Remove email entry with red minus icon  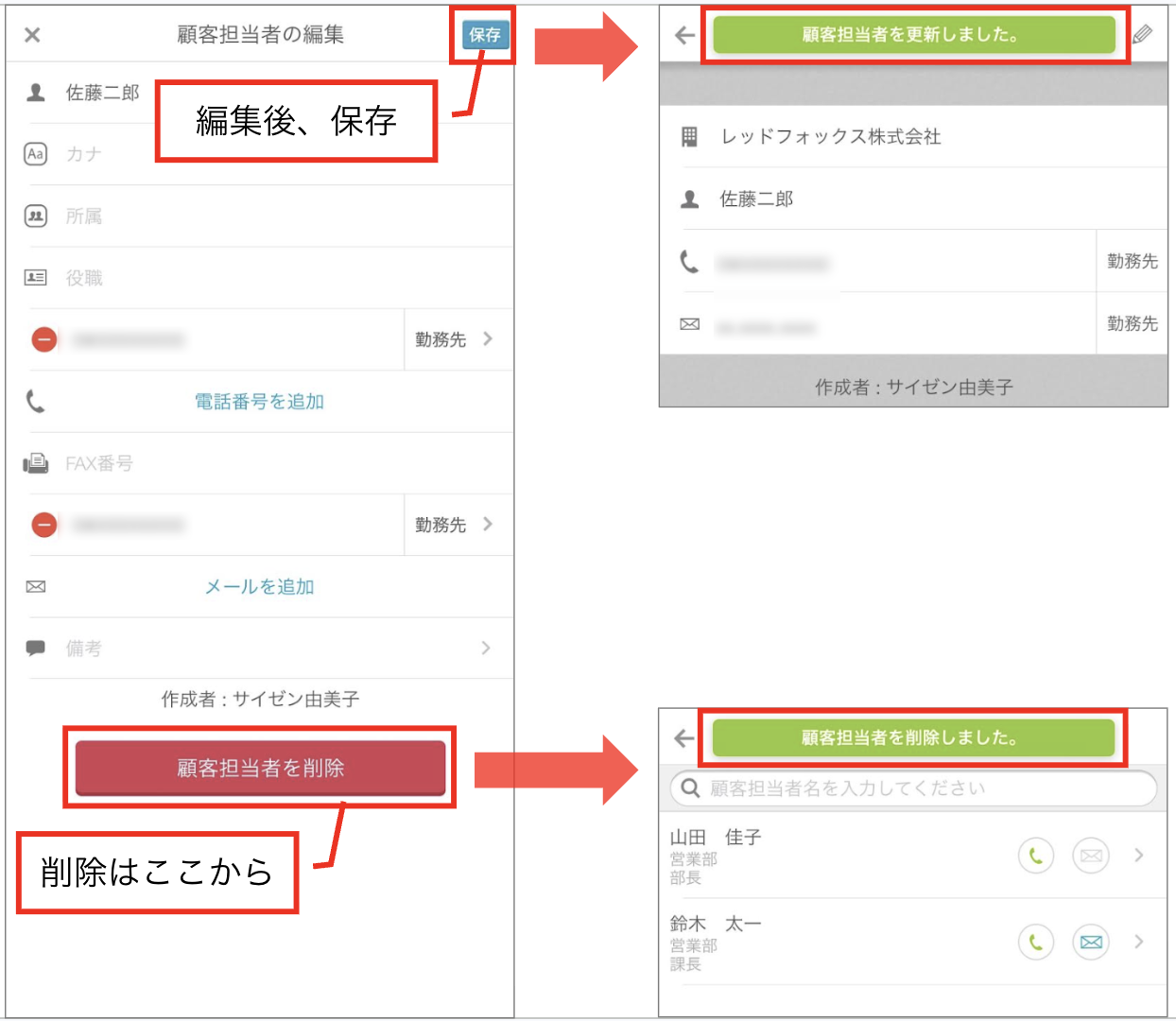coord(44,525)
